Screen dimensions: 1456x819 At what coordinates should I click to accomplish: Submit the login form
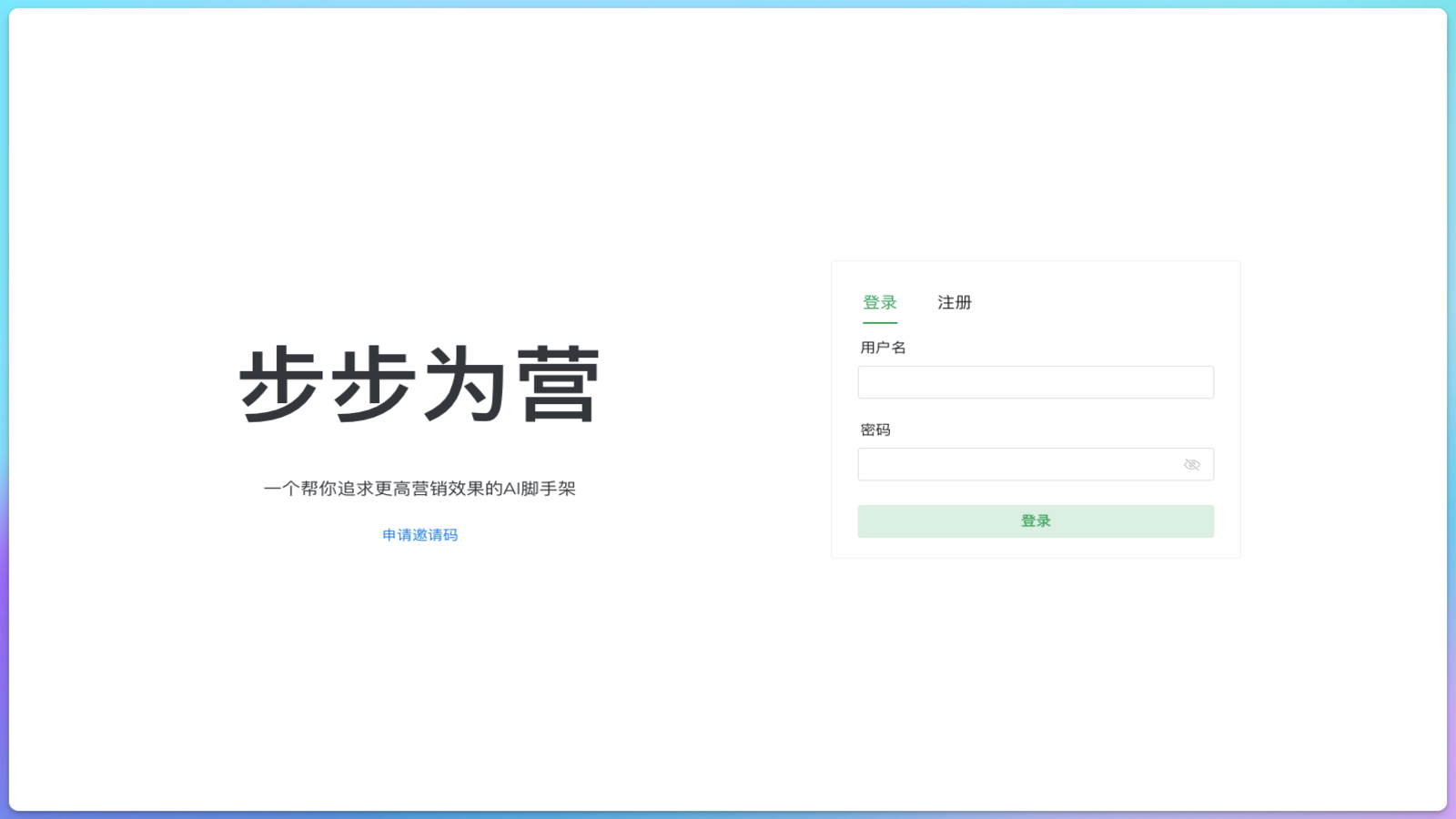coord(1036,521)
